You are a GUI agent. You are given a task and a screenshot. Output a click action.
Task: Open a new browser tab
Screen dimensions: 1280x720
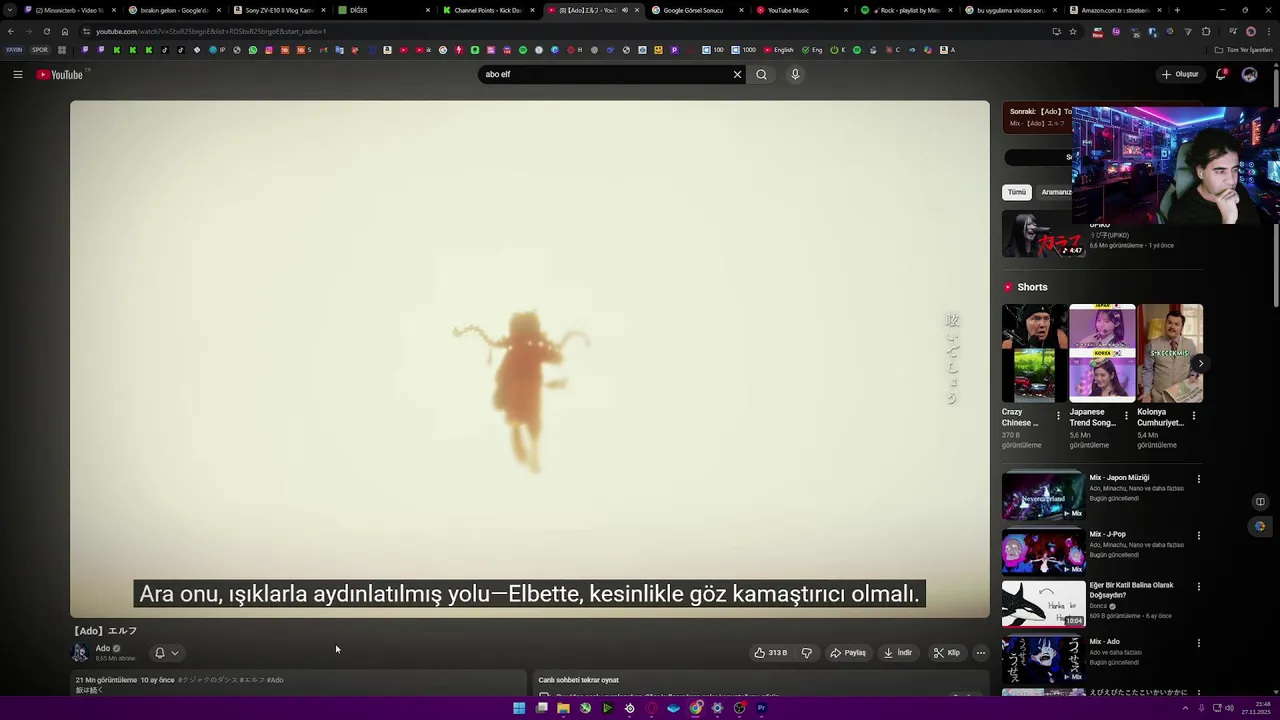click(1177, 10)
